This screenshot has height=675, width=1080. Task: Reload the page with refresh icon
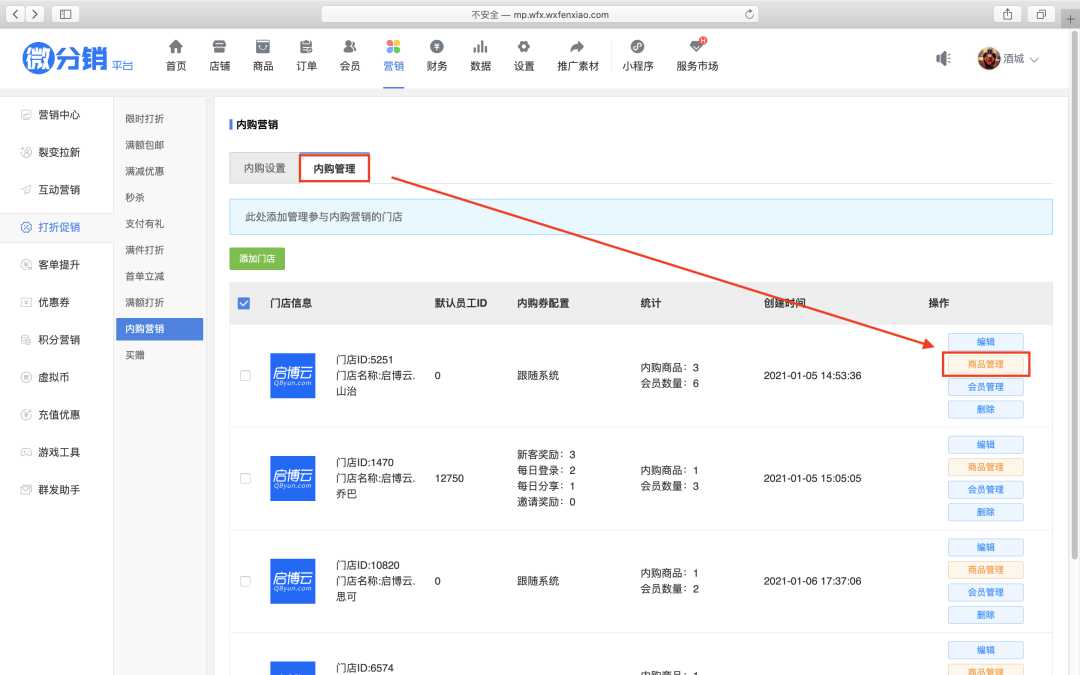coord(749,14)
